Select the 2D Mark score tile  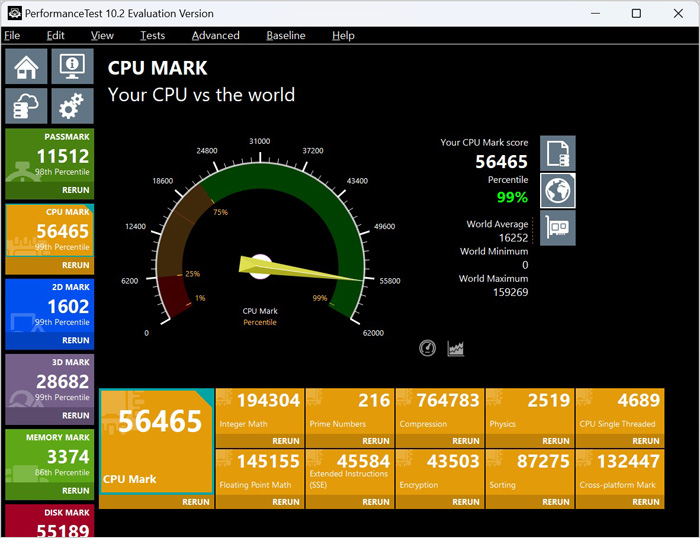point(50,308)
